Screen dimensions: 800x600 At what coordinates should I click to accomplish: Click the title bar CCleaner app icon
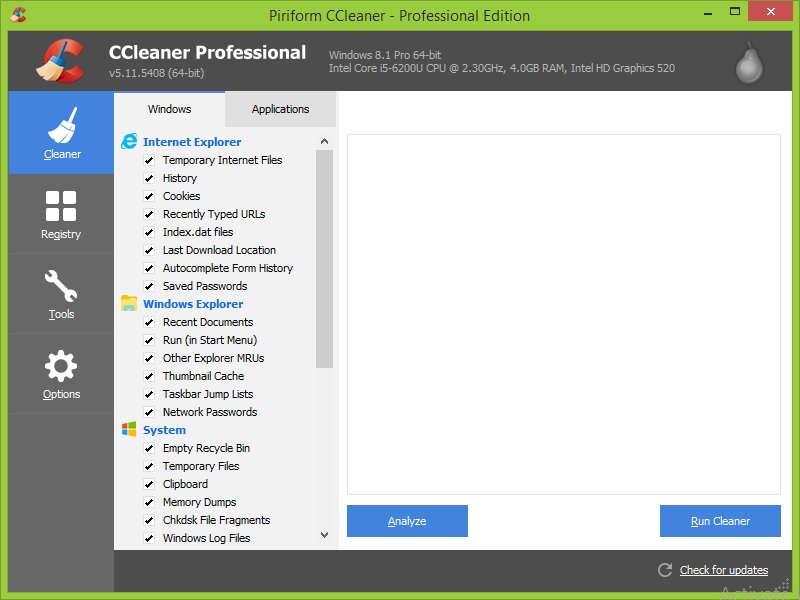(x=18, y=14)
